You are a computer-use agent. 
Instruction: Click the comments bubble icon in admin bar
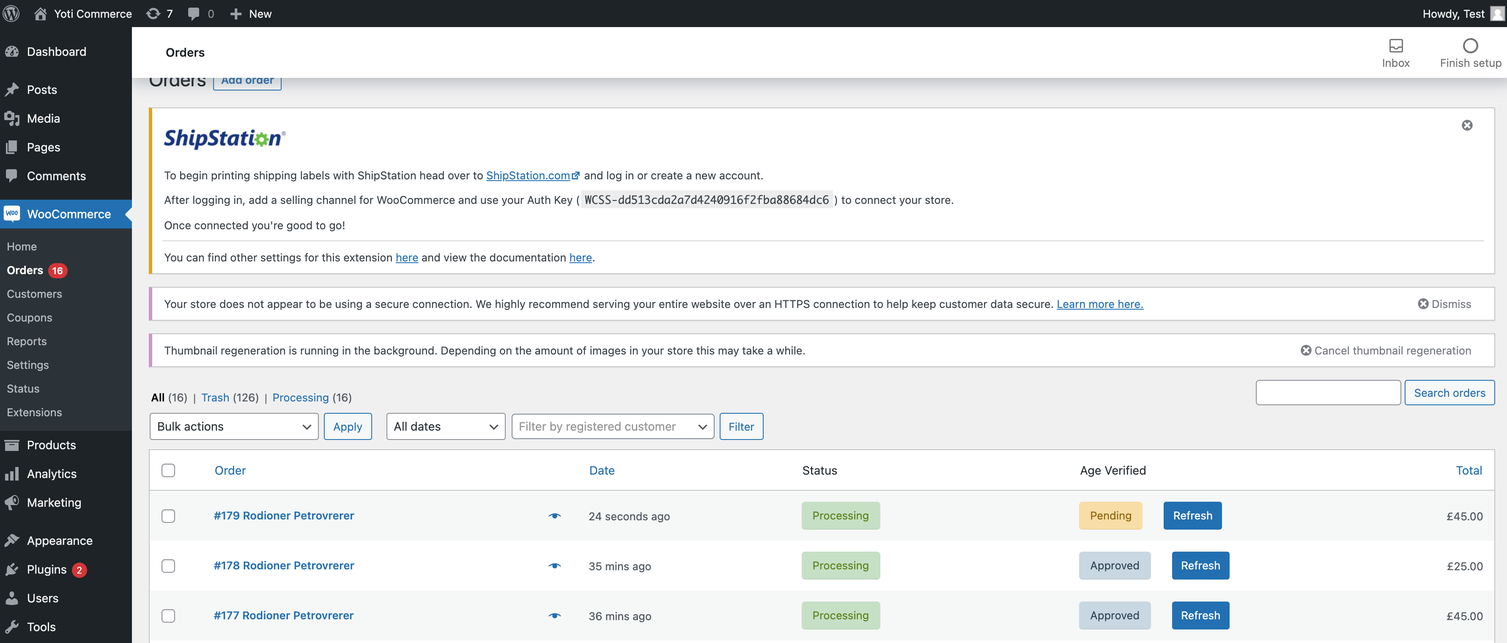pyautogui.click(x=193, y=13)
